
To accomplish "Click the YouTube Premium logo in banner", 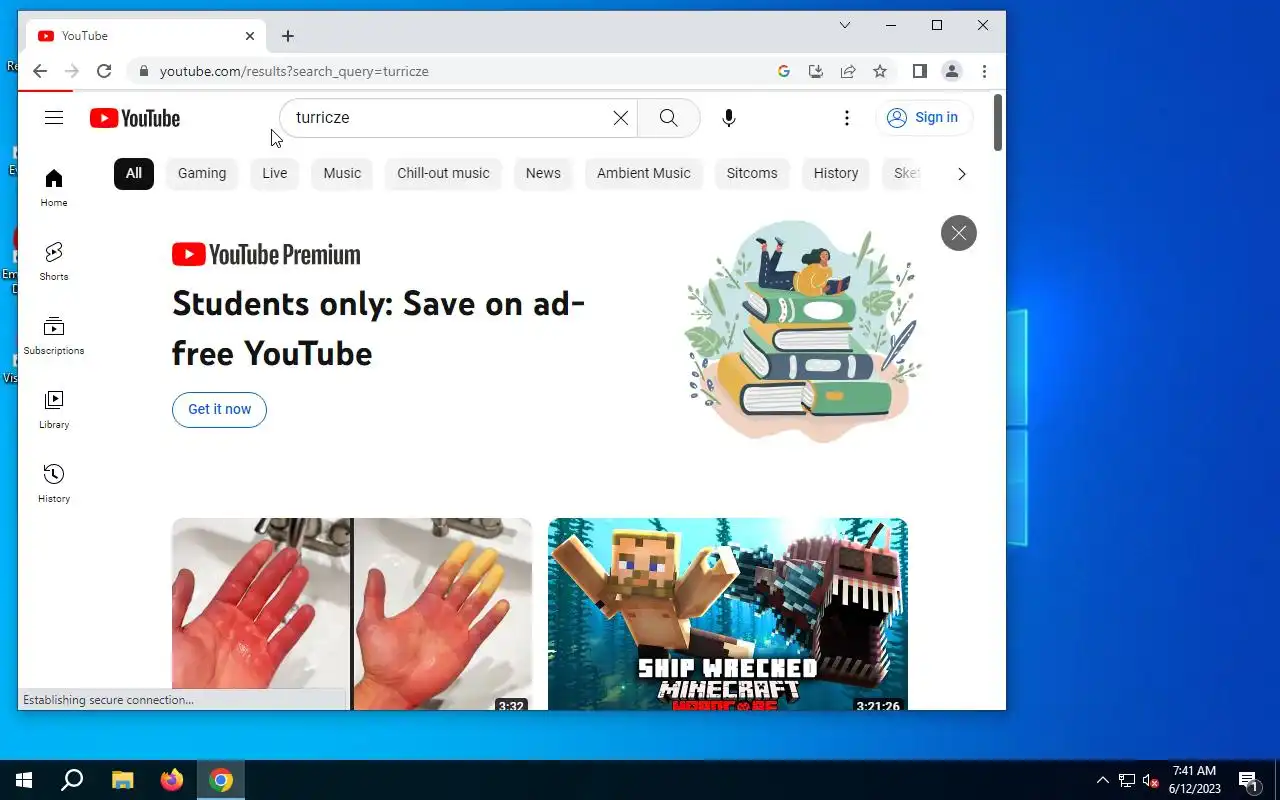I will (266, 255).
